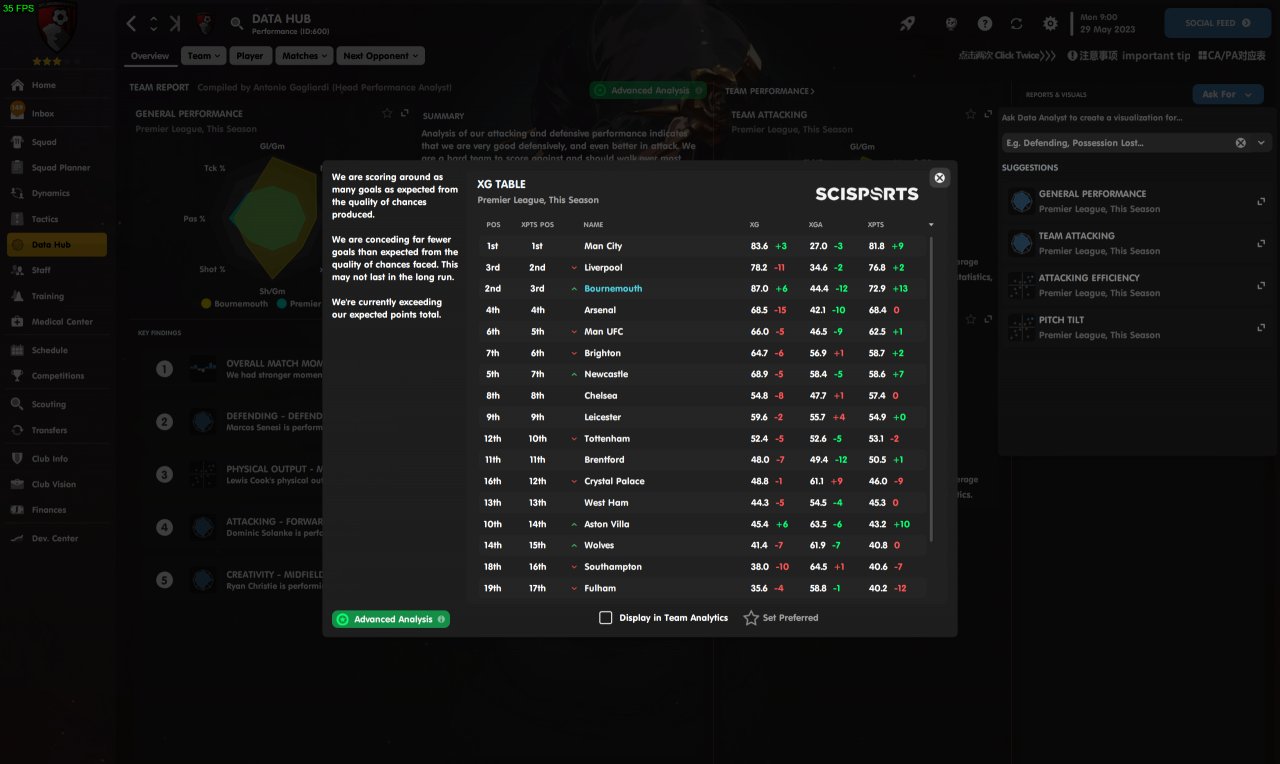Sort table by XGA column header
This screenshot has height=764, width=1280.
click(x=816, y=225)
